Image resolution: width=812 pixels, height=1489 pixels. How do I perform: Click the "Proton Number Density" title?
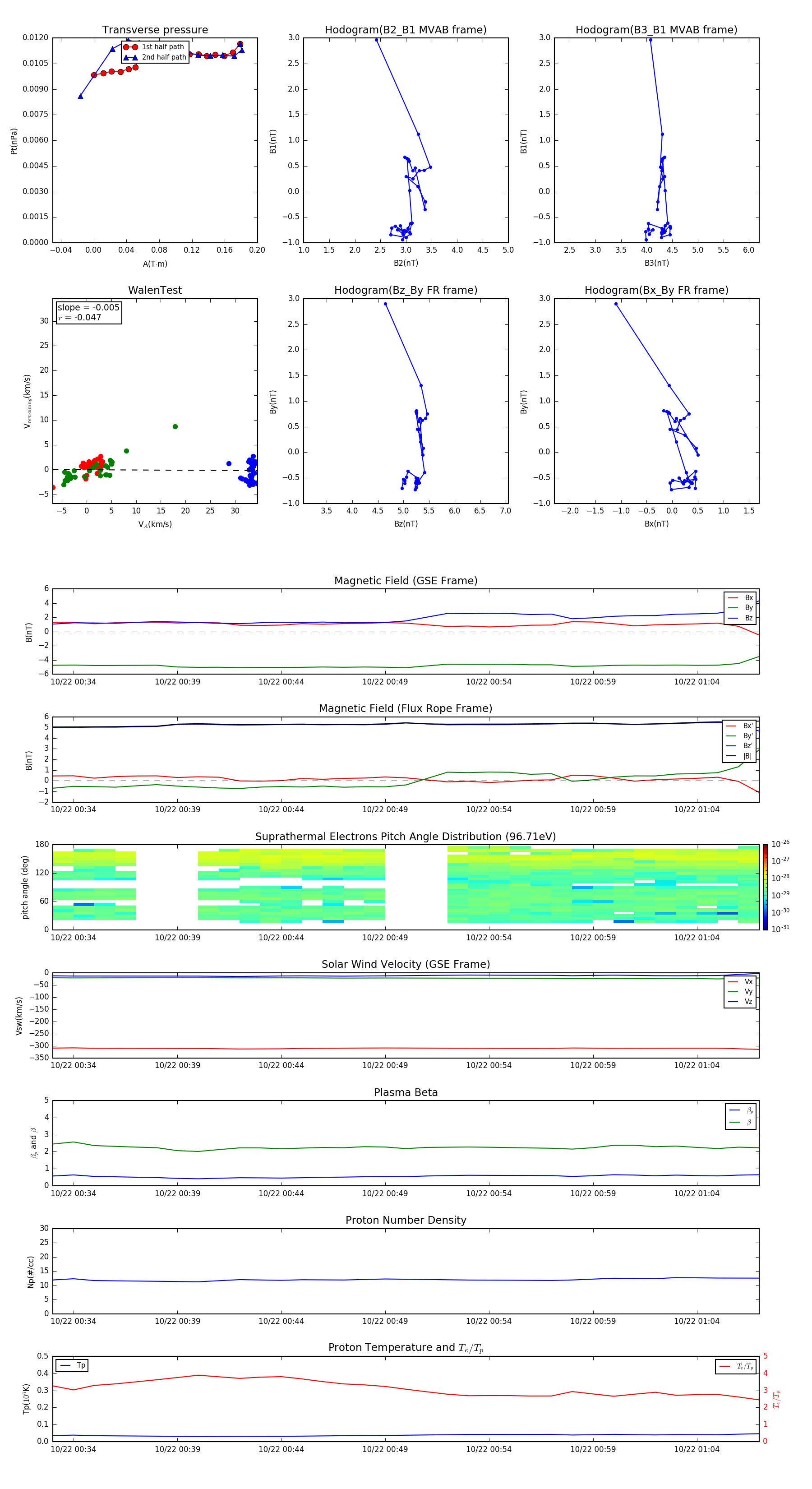406,1220
